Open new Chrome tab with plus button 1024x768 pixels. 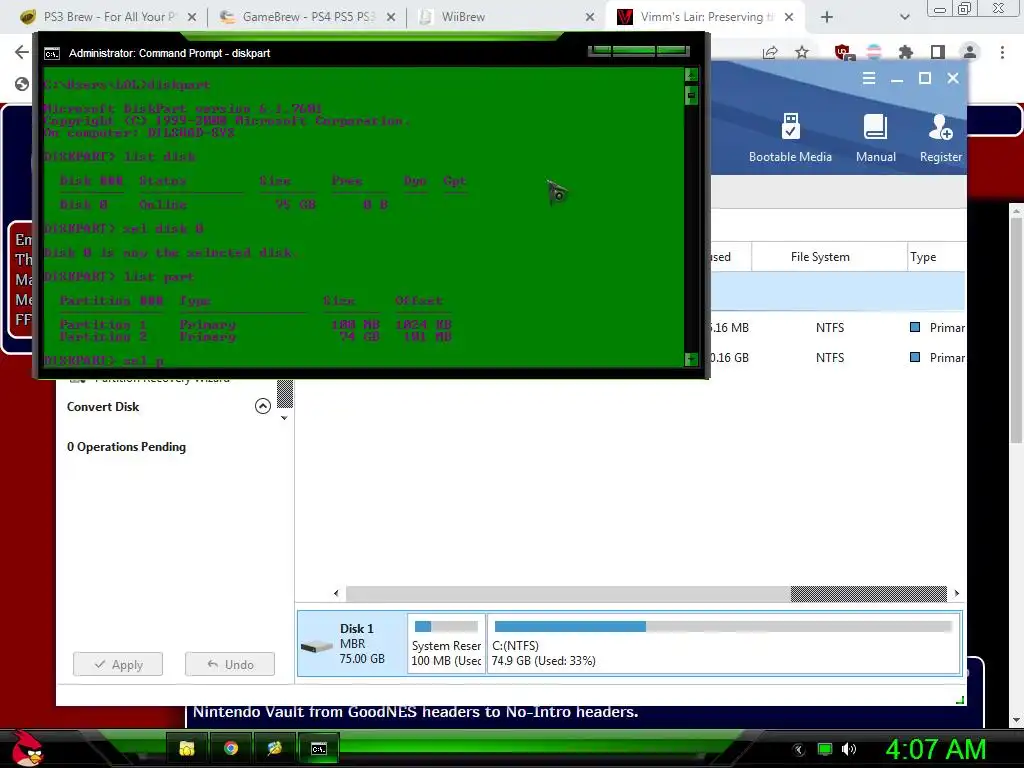827,17
